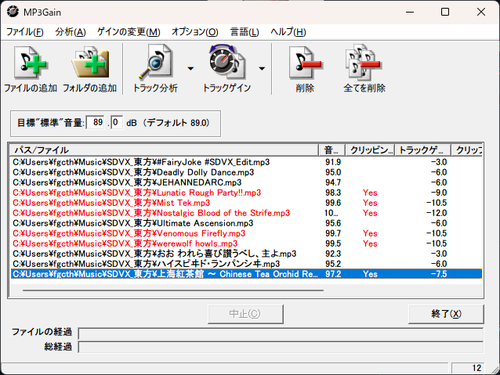Select the Venomous Firefly.mp3 row
Viewport: 500px width, 375px height.
click(246, 233)
